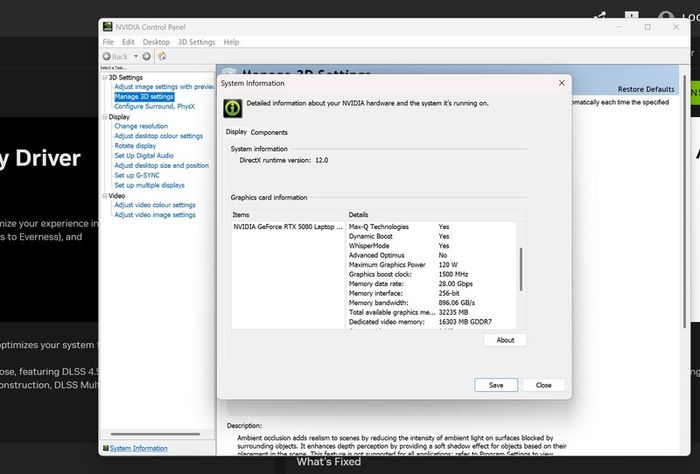Click the small System Information link icon
This screenshot has width=700, height=474.
click(x=106, y=448)
